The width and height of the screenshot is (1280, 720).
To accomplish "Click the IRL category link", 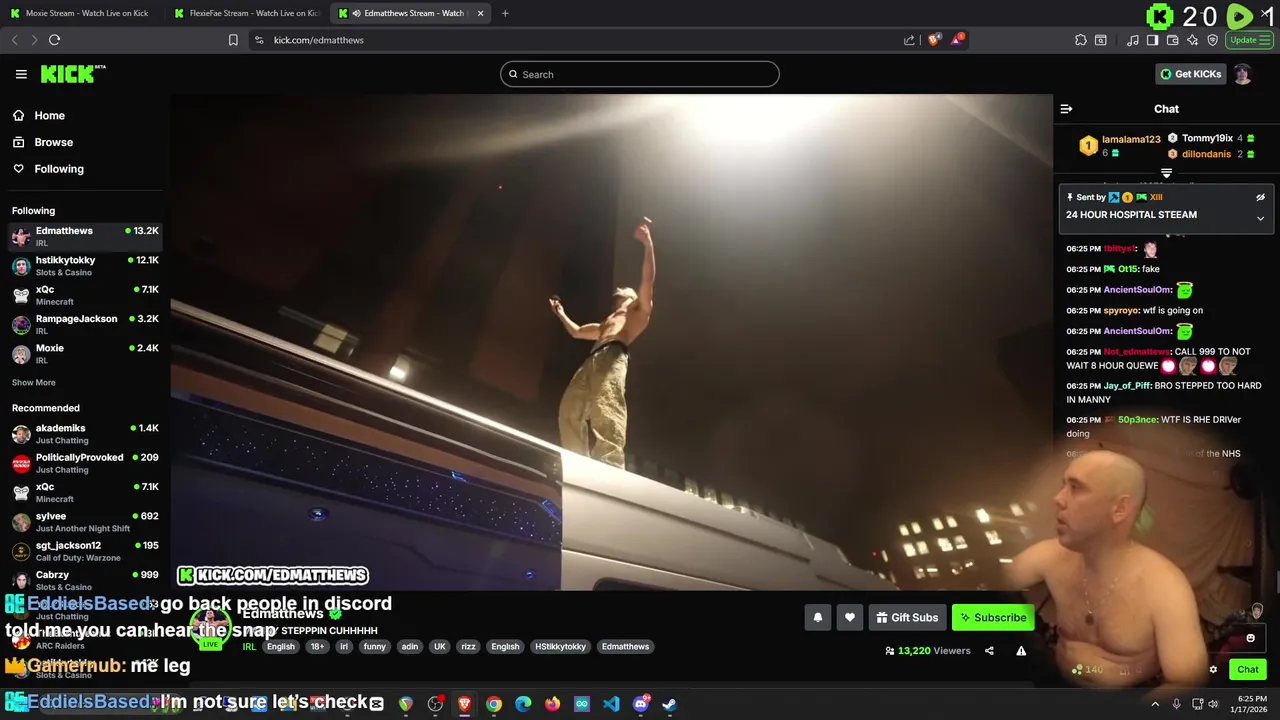I will pos(249,647).
